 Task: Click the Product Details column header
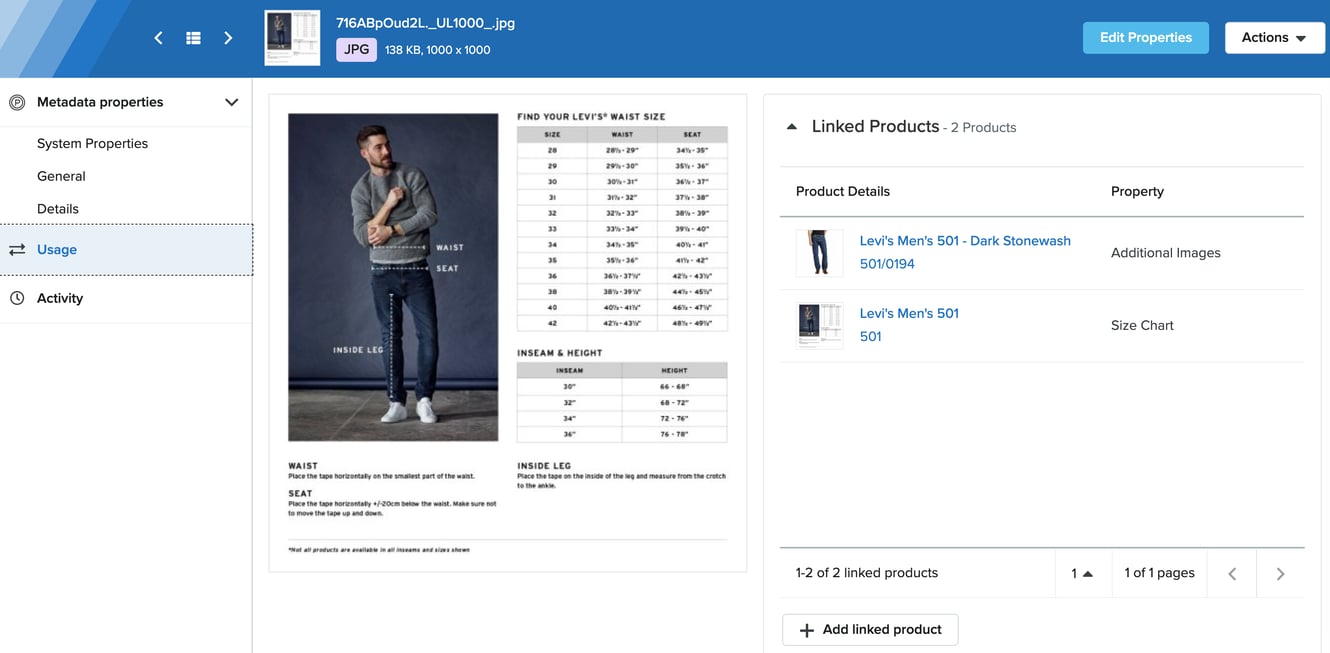843,191
